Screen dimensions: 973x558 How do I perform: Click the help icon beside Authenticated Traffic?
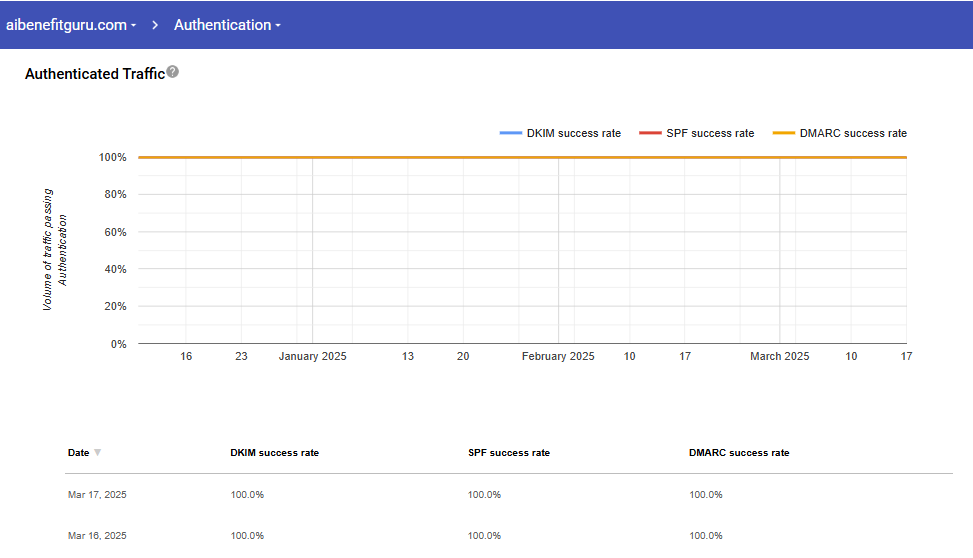tap(173, 72)
